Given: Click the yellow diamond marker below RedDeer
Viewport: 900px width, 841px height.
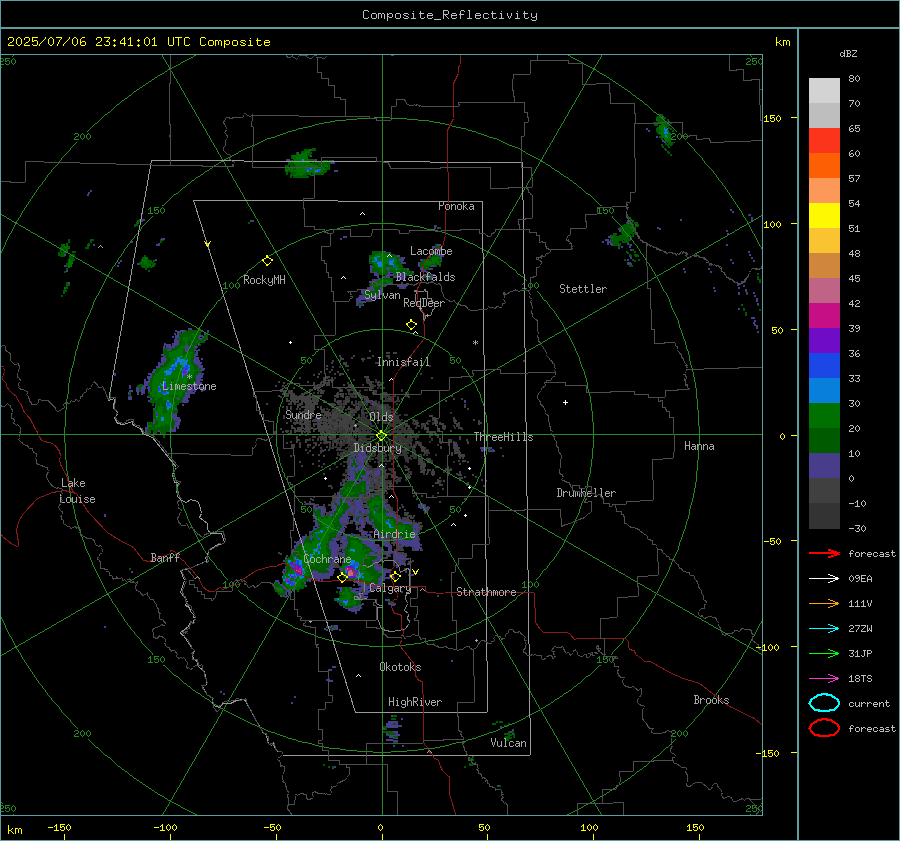Looking at the screenshot, I should click(x=411, y=325).
